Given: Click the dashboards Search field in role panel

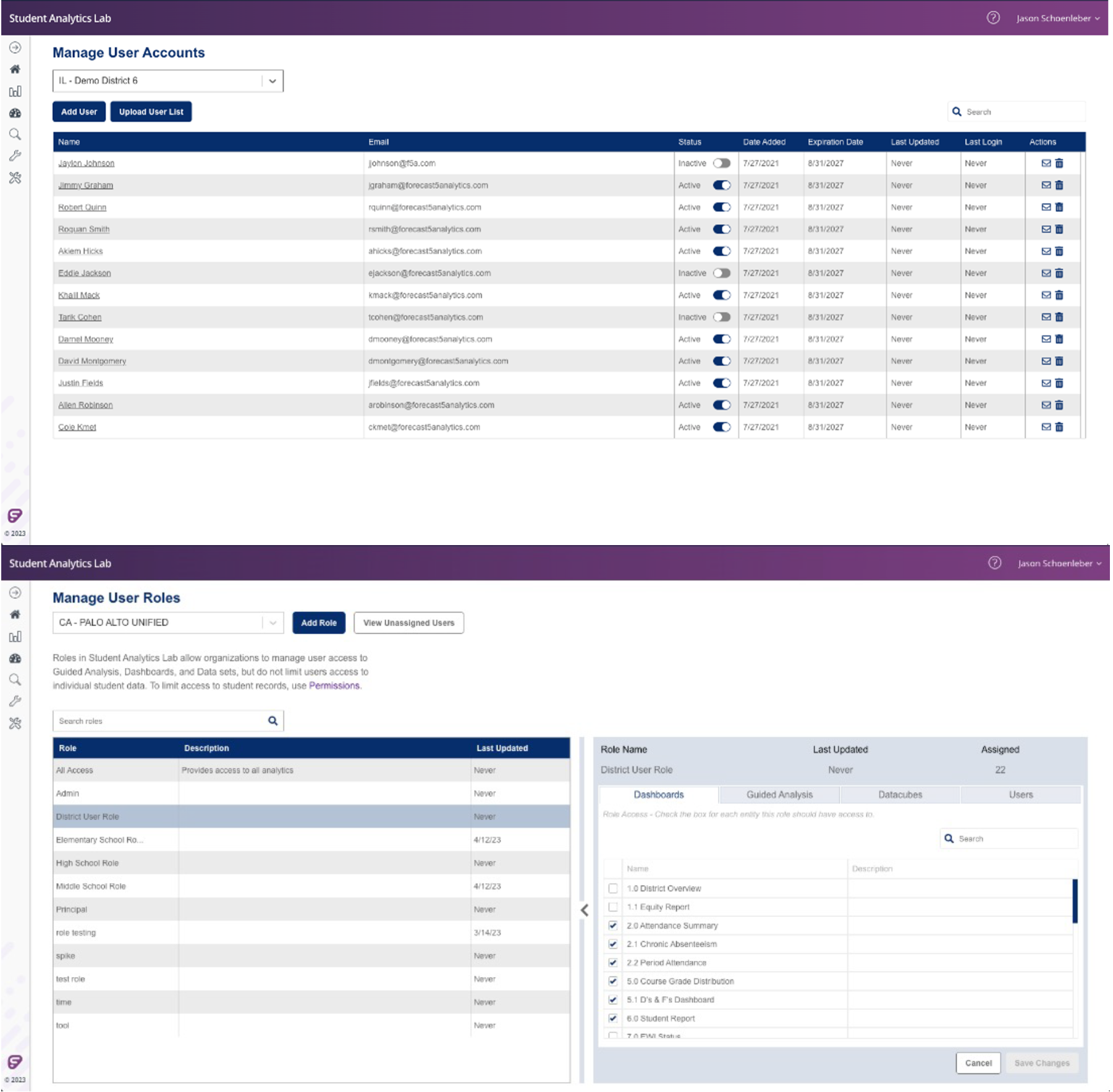Looking at the screenshot, I should click(x=1009, y=839).
